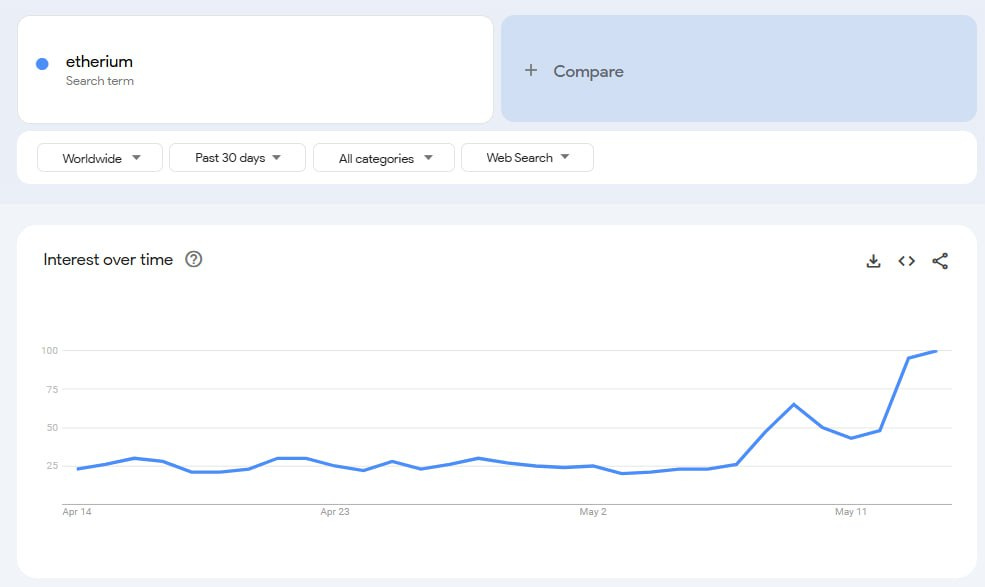
Task: Share the Interest over time chart
Action: coord(939,260)
